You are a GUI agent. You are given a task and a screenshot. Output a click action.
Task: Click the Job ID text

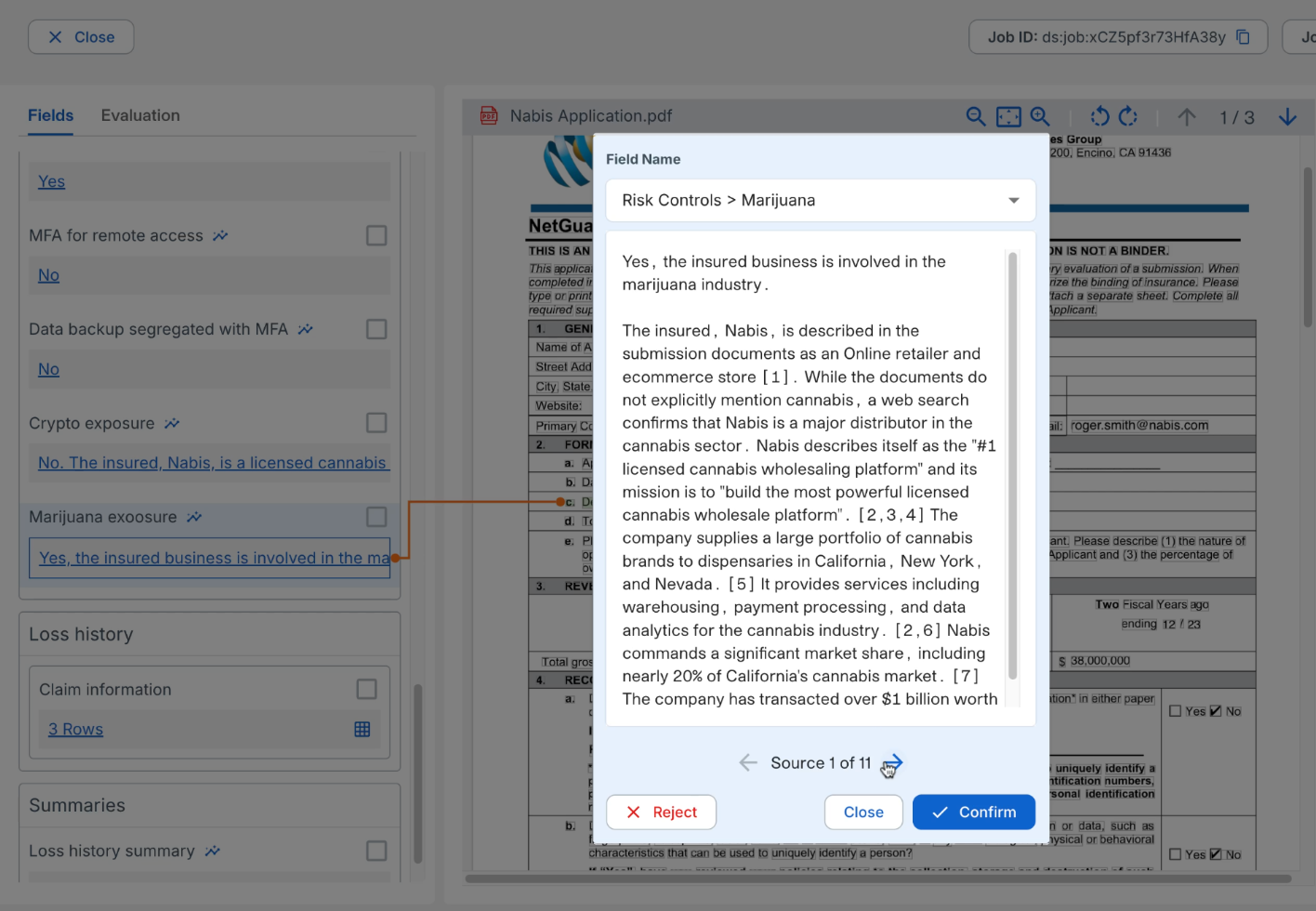click(1107, 37)
